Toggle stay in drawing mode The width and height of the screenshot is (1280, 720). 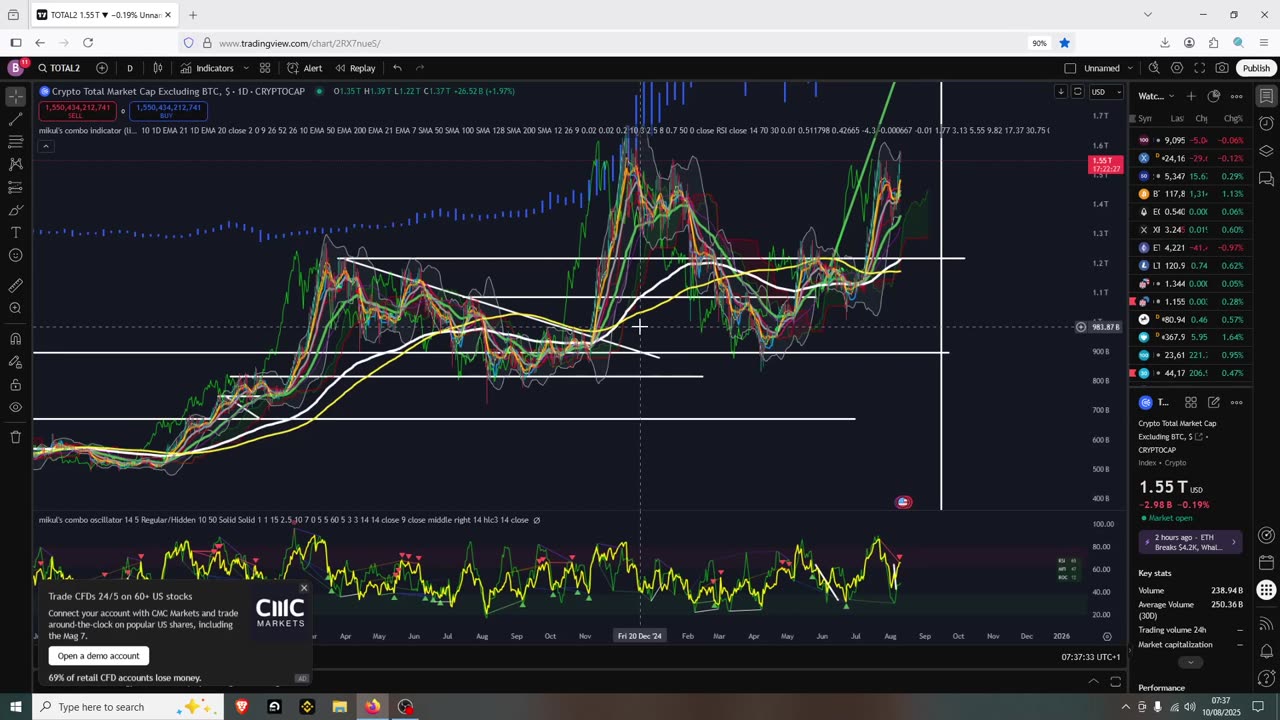point(15,361)
